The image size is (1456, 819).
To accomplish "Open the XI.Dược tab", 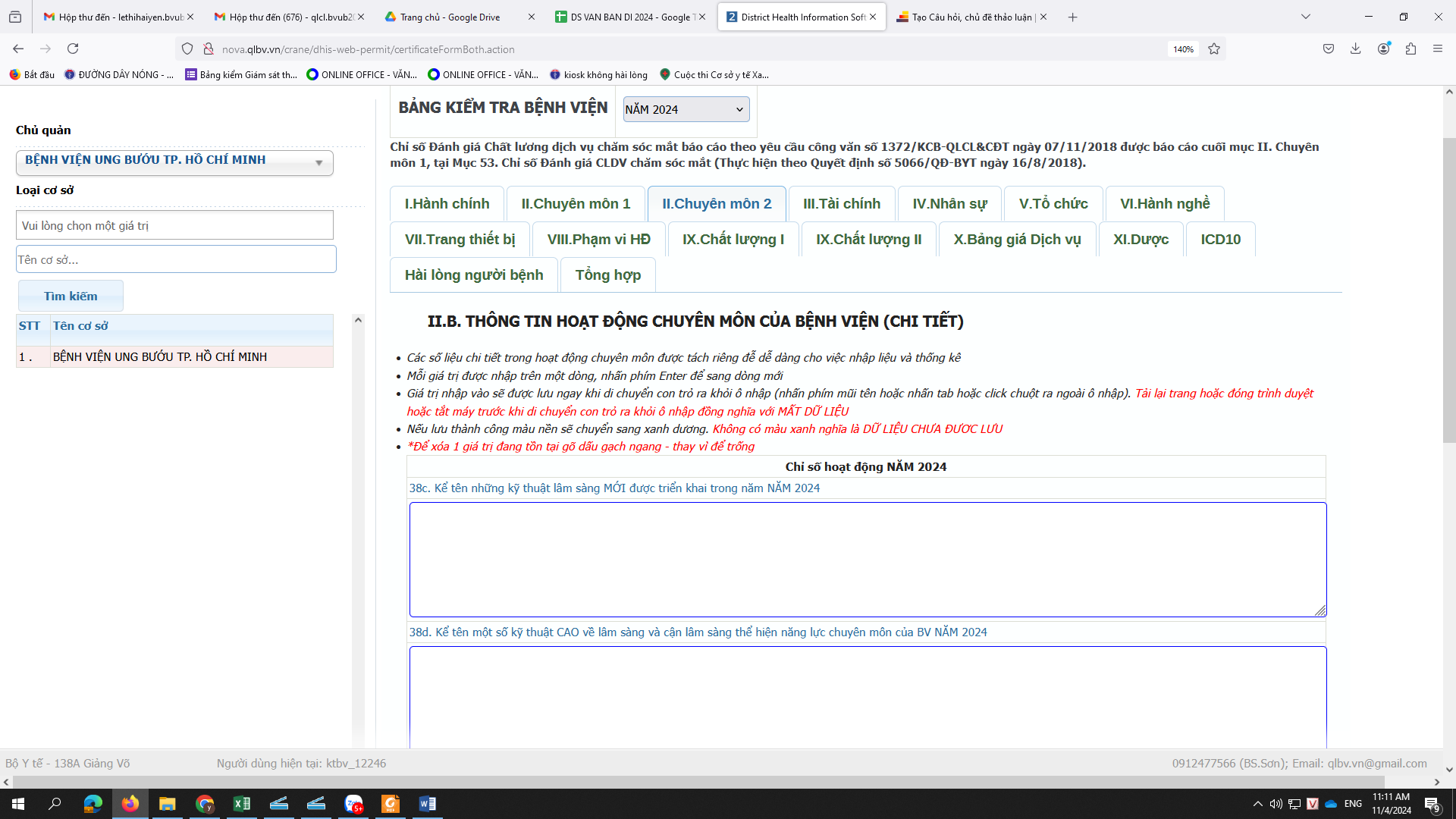I will click(1140, 240).
